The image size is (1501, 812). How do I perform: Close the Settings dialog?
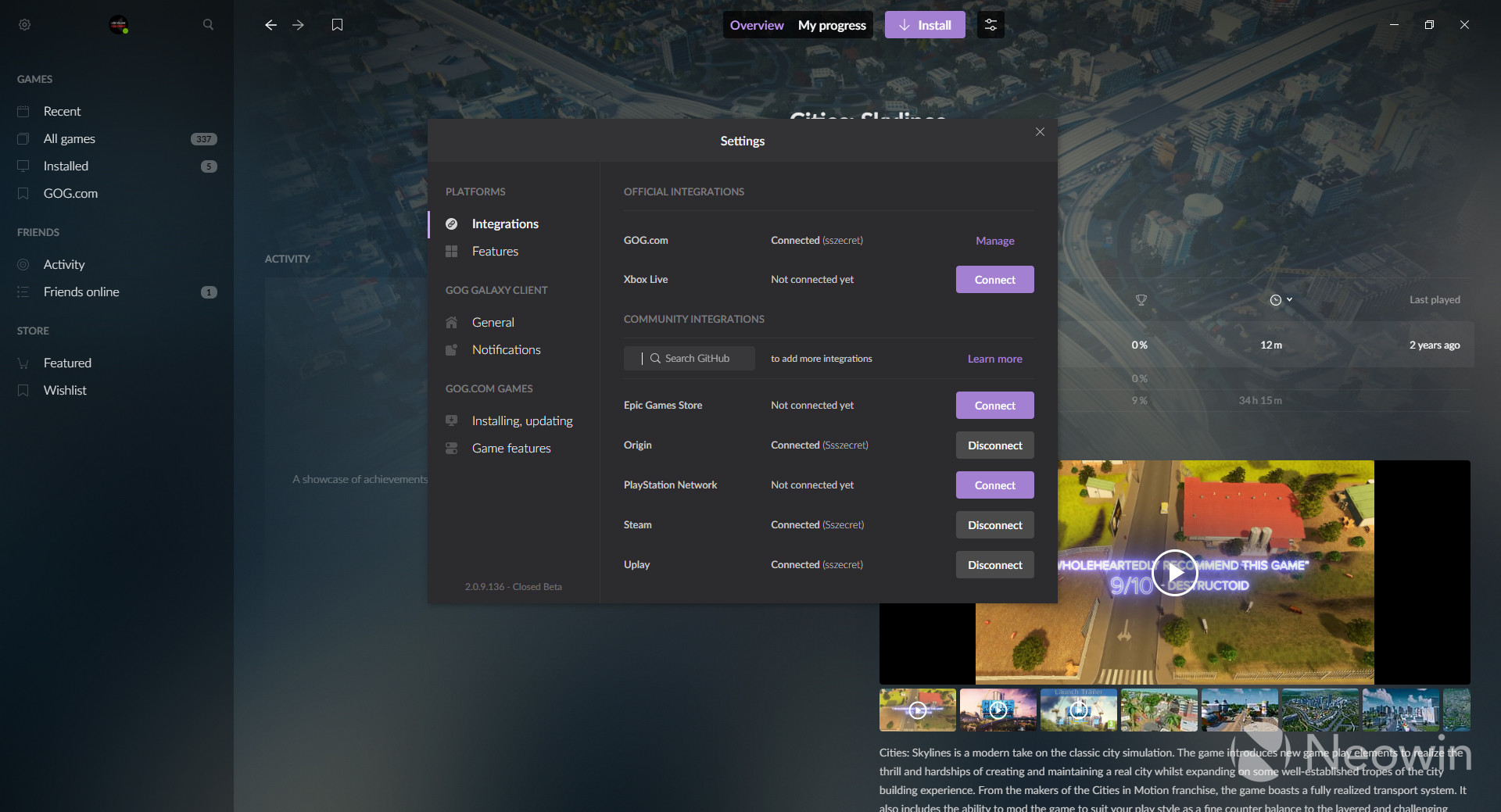click(x=1040, y=131)
